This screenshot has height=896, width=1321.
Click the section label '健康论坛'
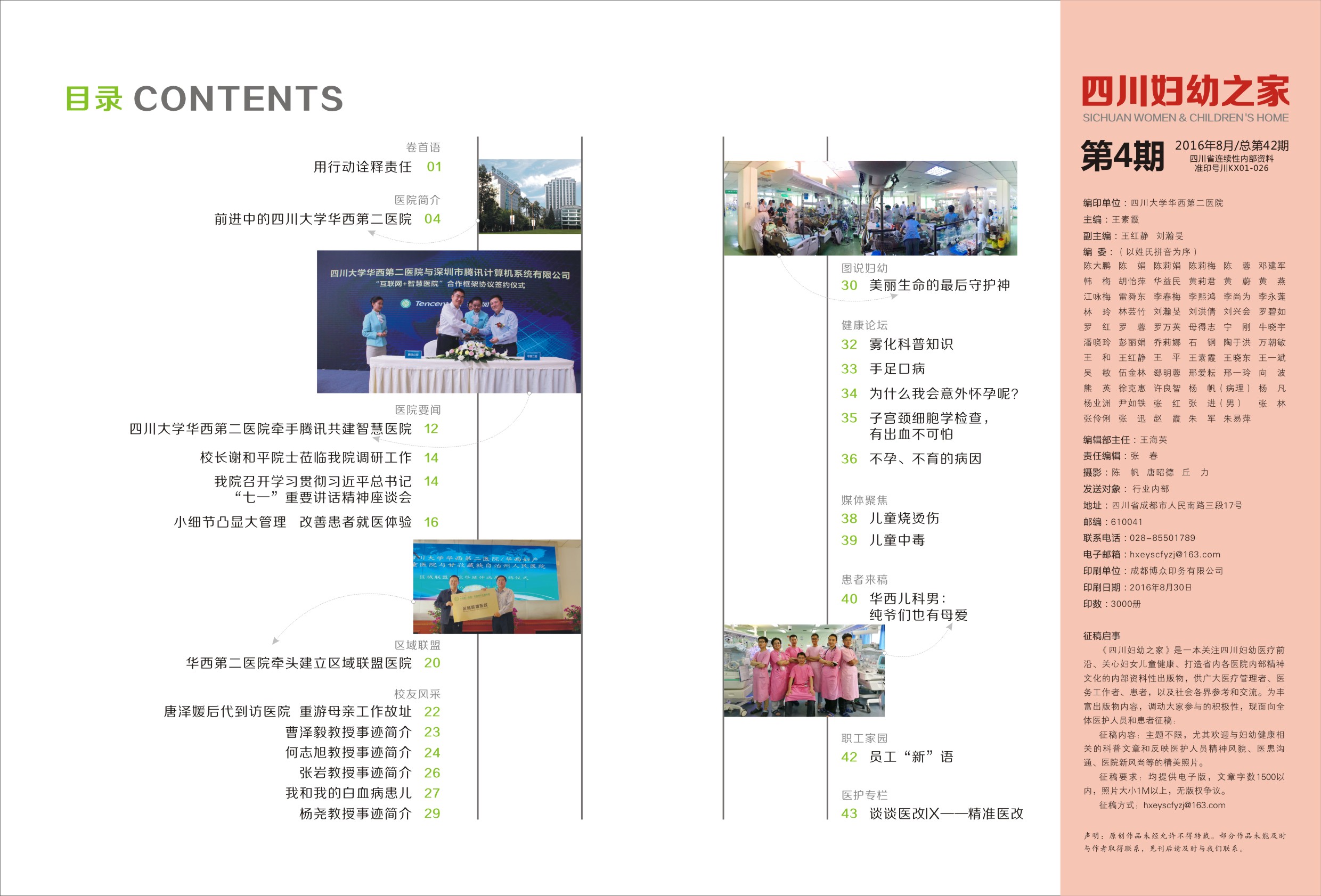[865, 325]
